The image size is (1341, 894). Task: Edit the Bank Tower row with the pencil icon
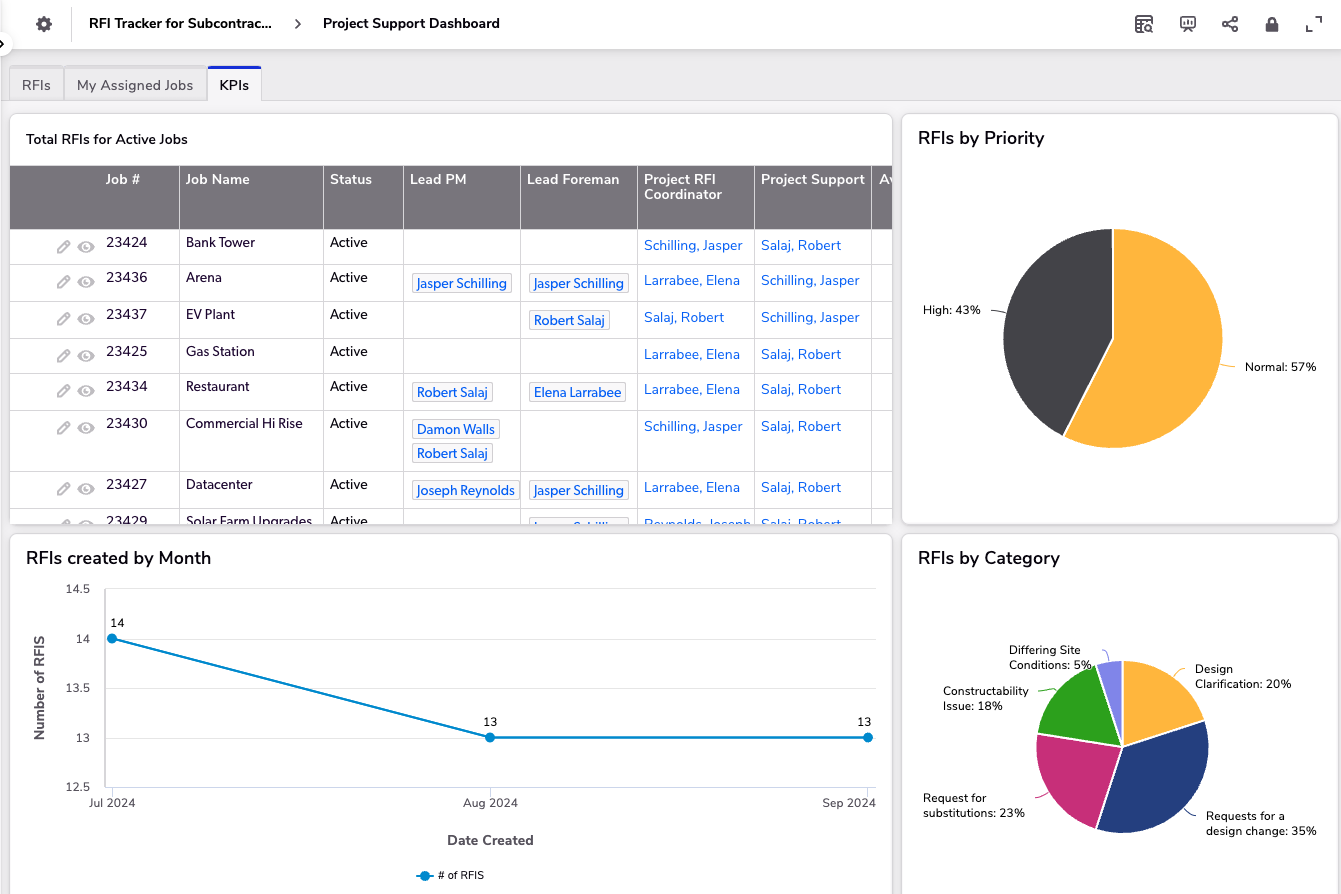(62, 245)
